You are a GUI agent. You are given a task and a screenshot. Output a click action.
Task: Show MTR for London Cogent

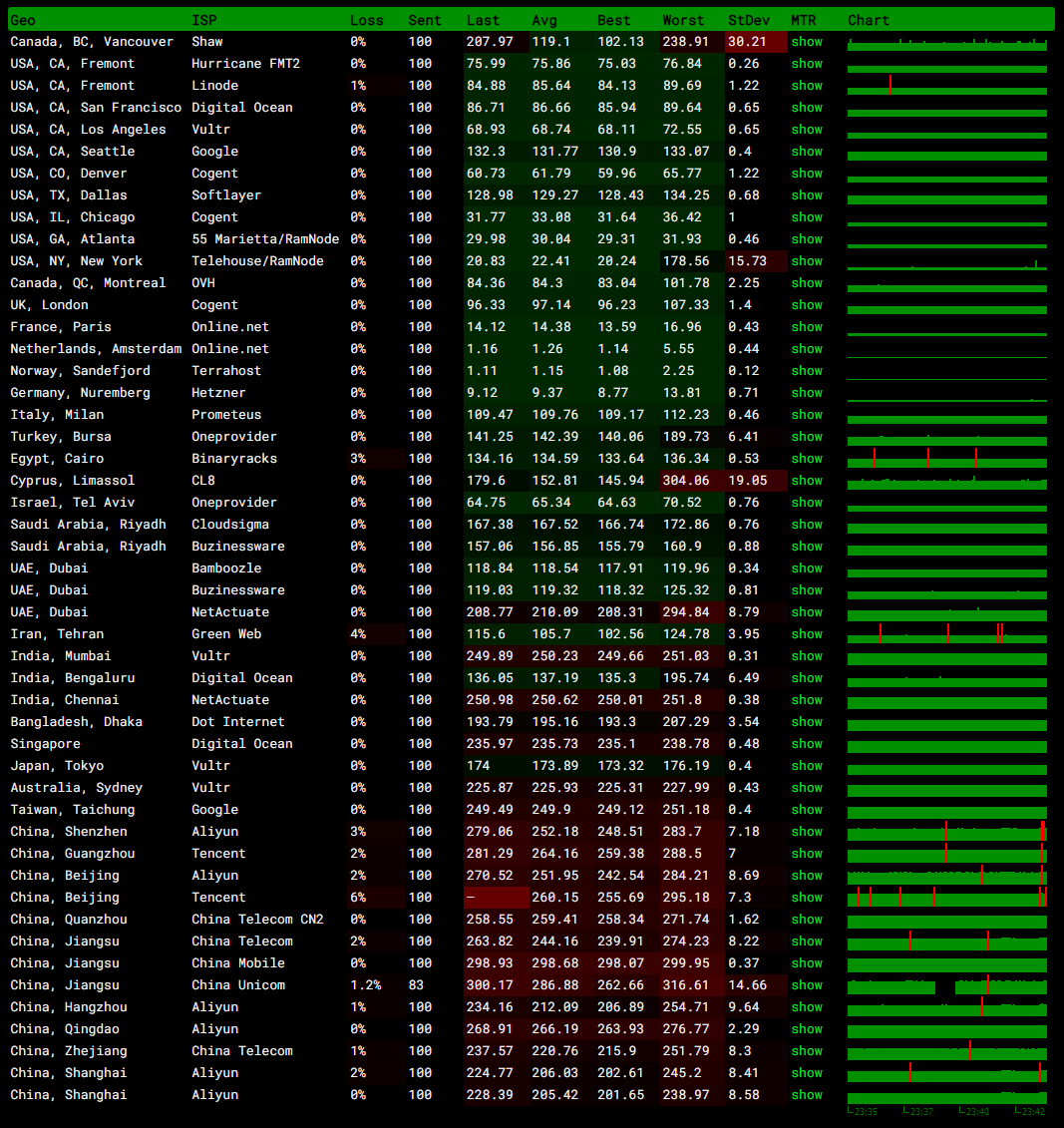(x=807, y=305)
